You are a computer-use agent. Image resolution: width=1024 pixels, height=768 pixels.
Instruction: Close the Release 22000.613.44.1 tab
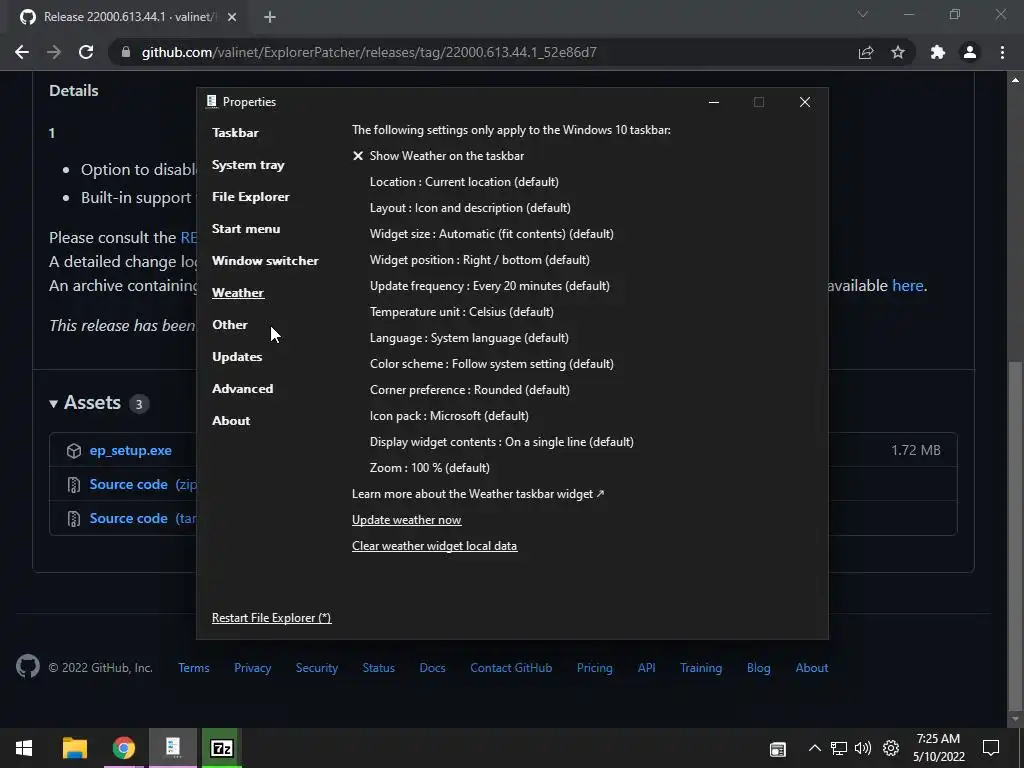pyautogui.click(x=232, y=17)
